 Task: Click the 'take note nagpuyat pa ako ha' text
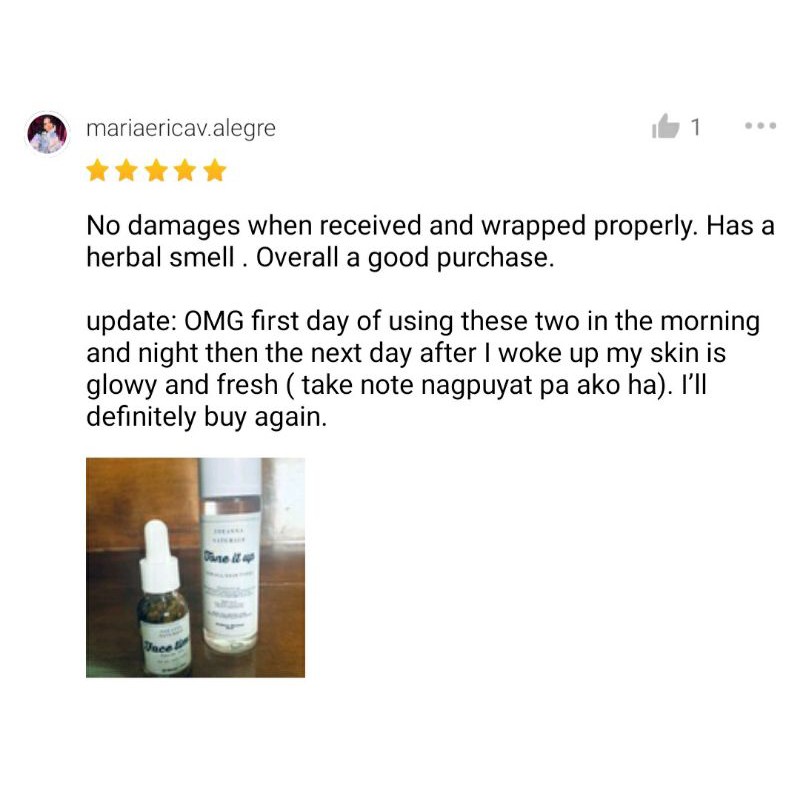click(479, 385)
